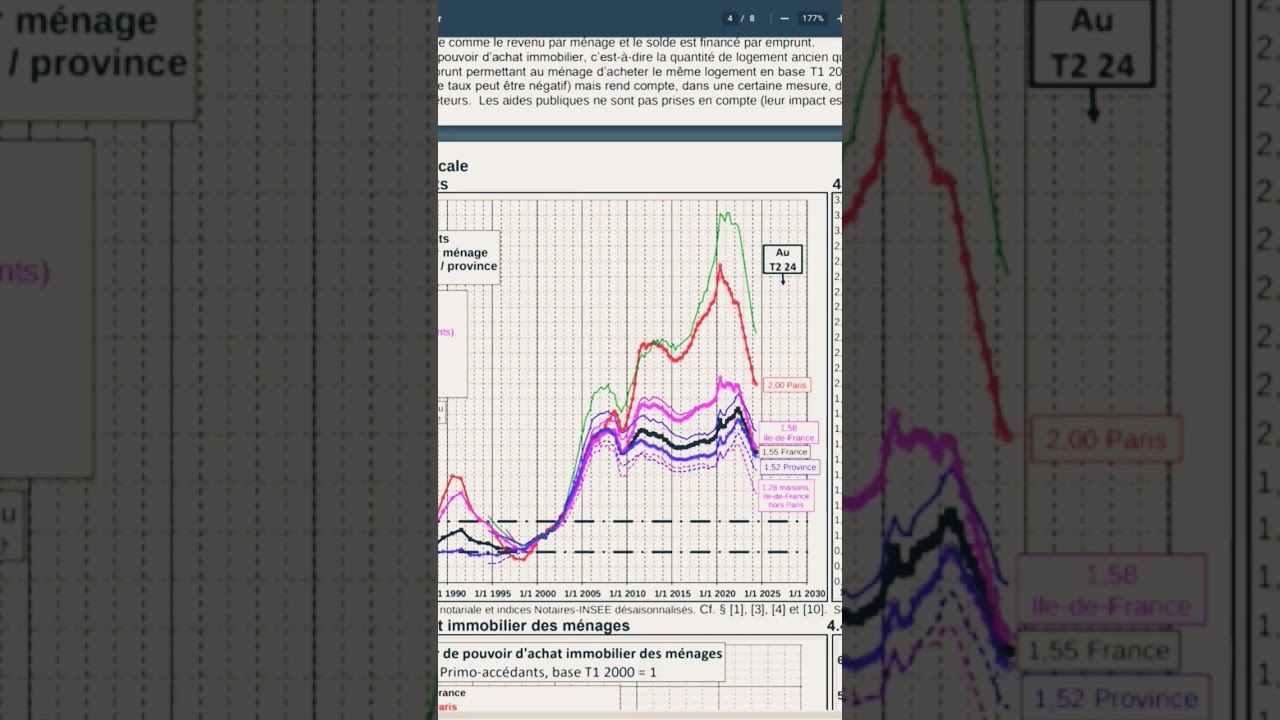Click the 'Notaires-INSEE désaisonnalisés' source note
The width and height of the screenshot is (1280, 720).
click(x=614, y=609)
